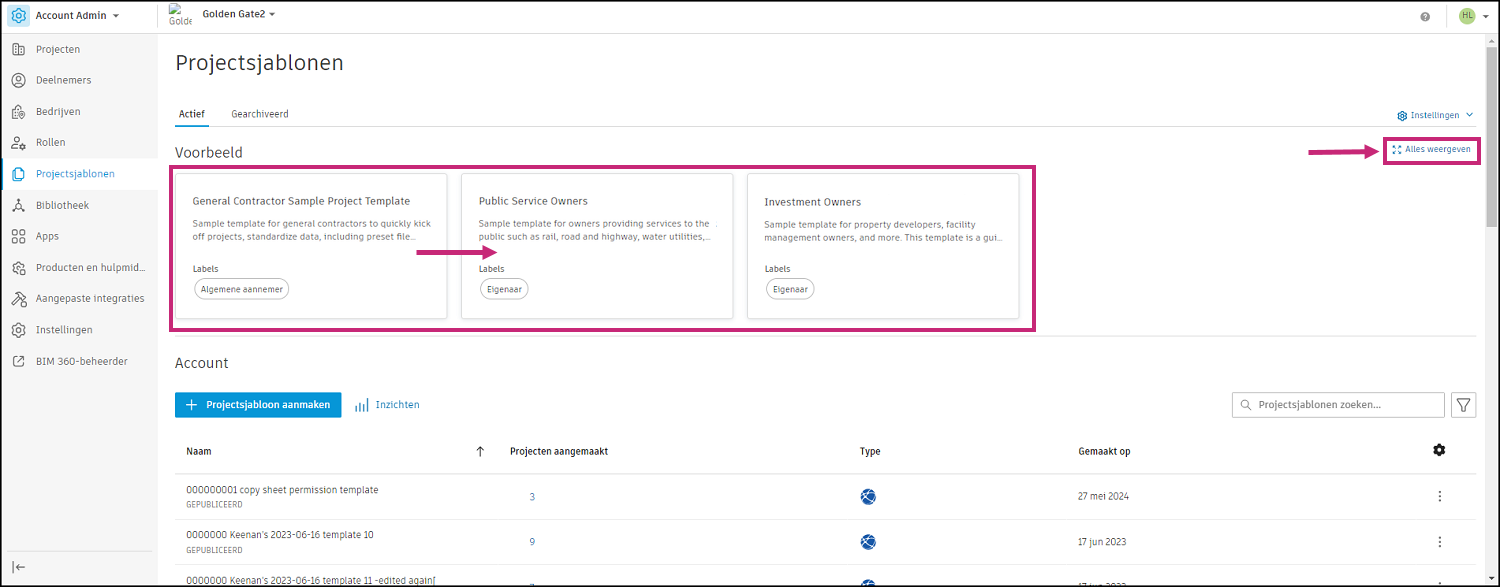Sort table by Naam arrow
This screenshot has height=587, width=1500.
click(480, 451)
